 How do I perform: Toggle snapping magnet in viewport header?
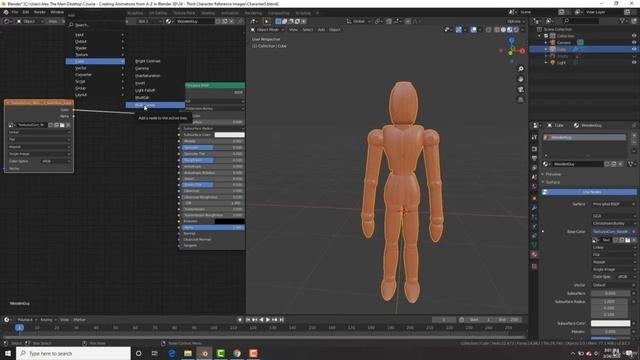[x=389, y=21]
